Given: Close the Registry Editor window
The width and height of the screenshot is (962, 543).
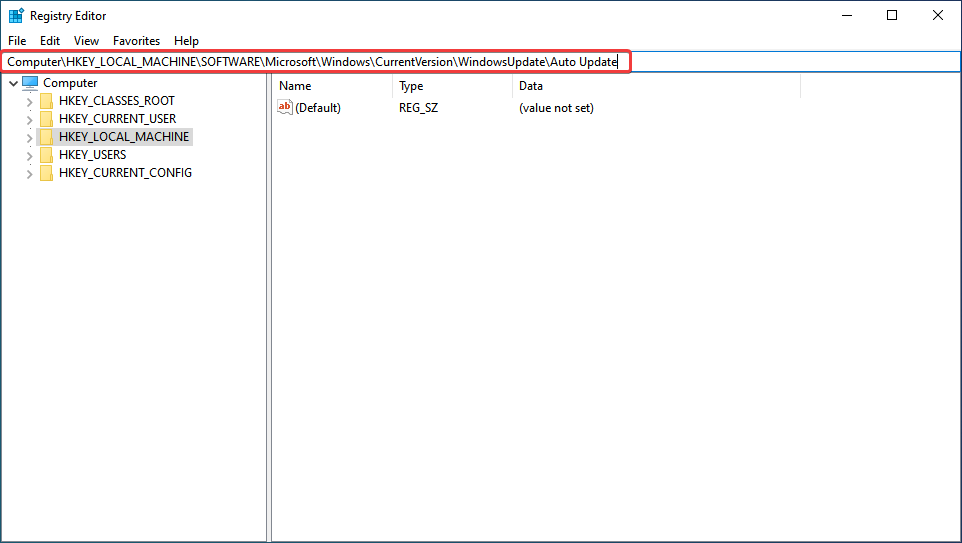Looking at the screenshot, I should click(937, 15).
